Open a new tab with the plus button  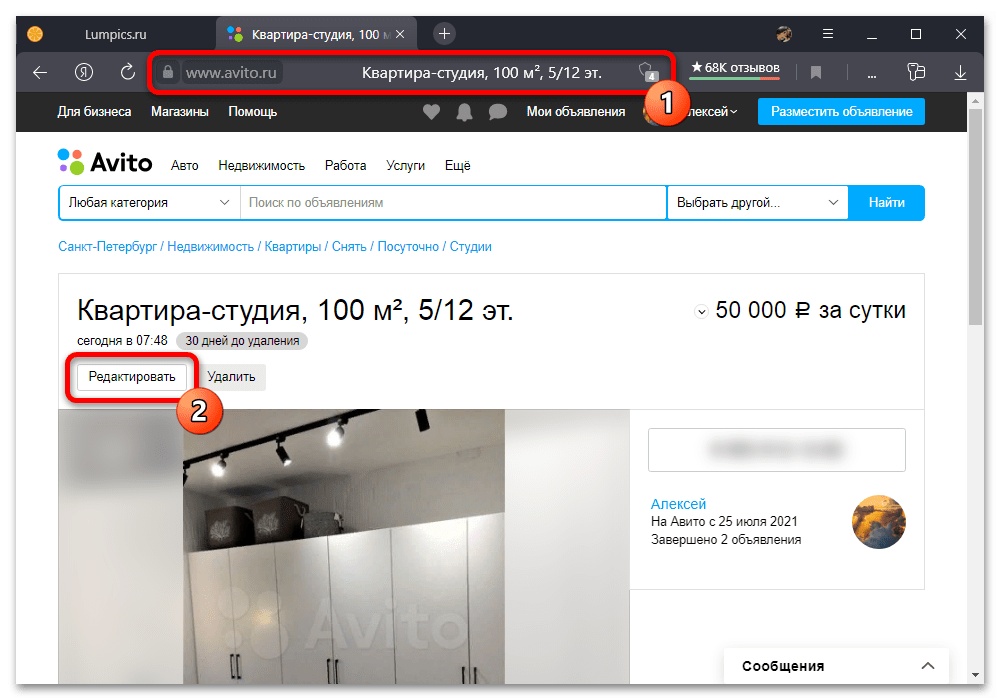pos(445,33)
